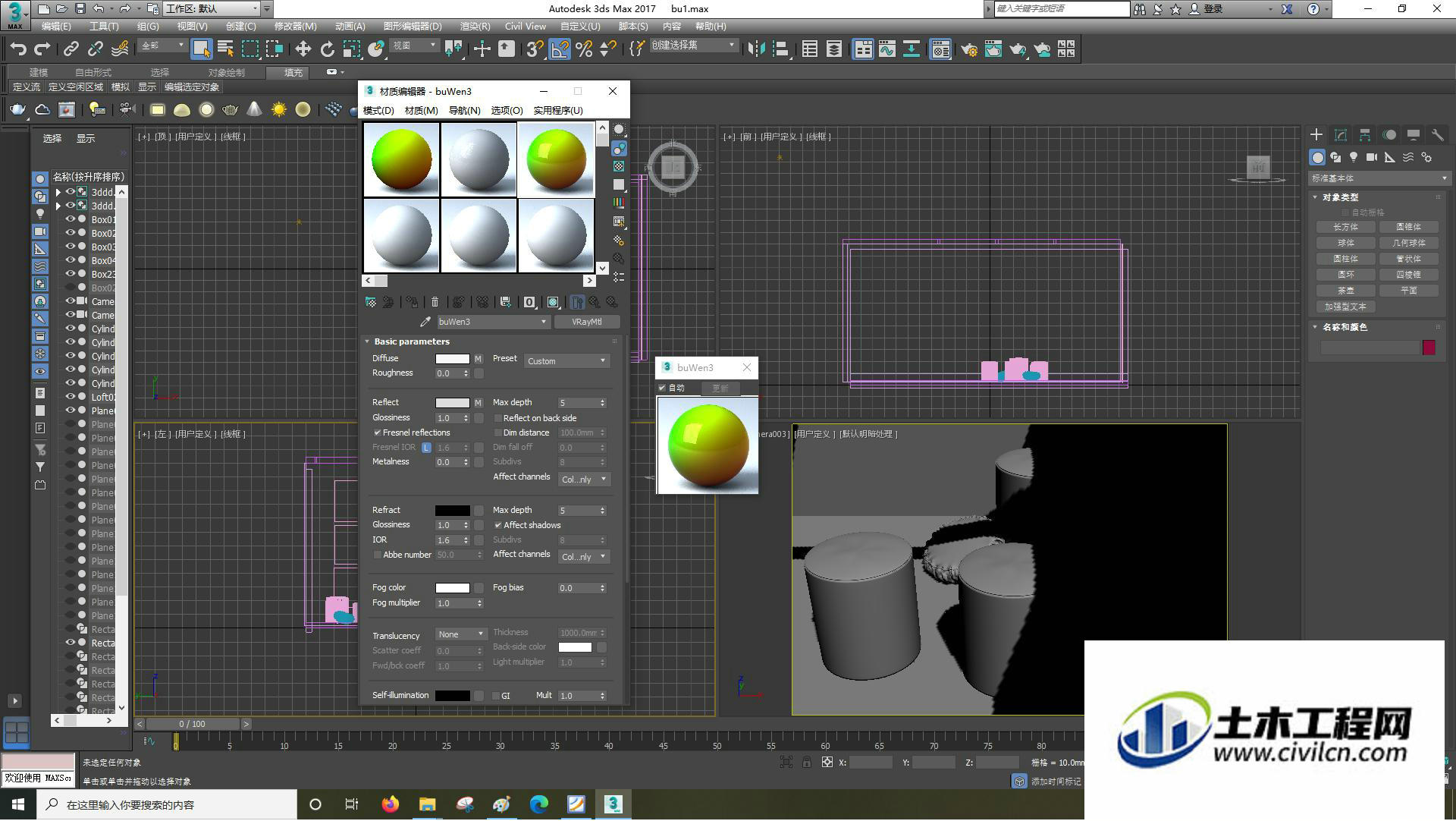
Task: Enable Abbe number checkbox
Action: [x=378, y=555]
